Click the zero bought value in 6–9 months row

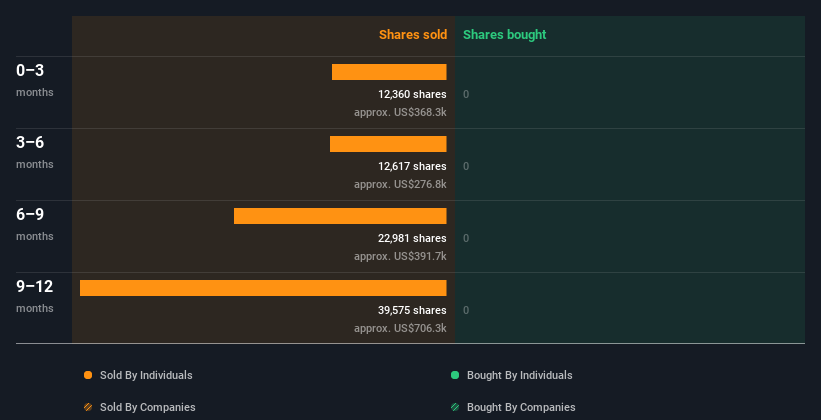(466, 238)
